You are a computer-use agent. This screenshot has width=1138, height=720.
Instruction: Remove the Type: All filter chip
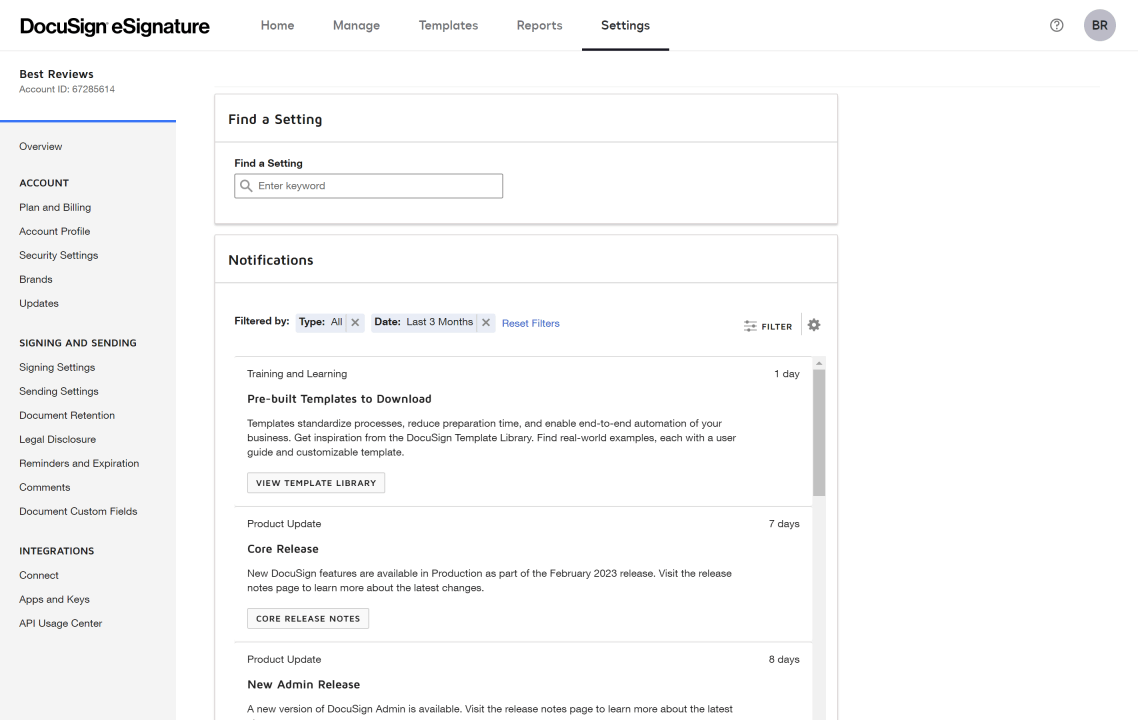click(355, 322)
